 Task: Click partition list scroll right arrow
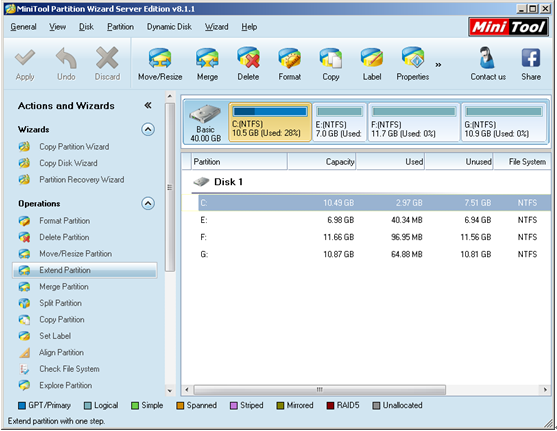[x=545, y=390]
